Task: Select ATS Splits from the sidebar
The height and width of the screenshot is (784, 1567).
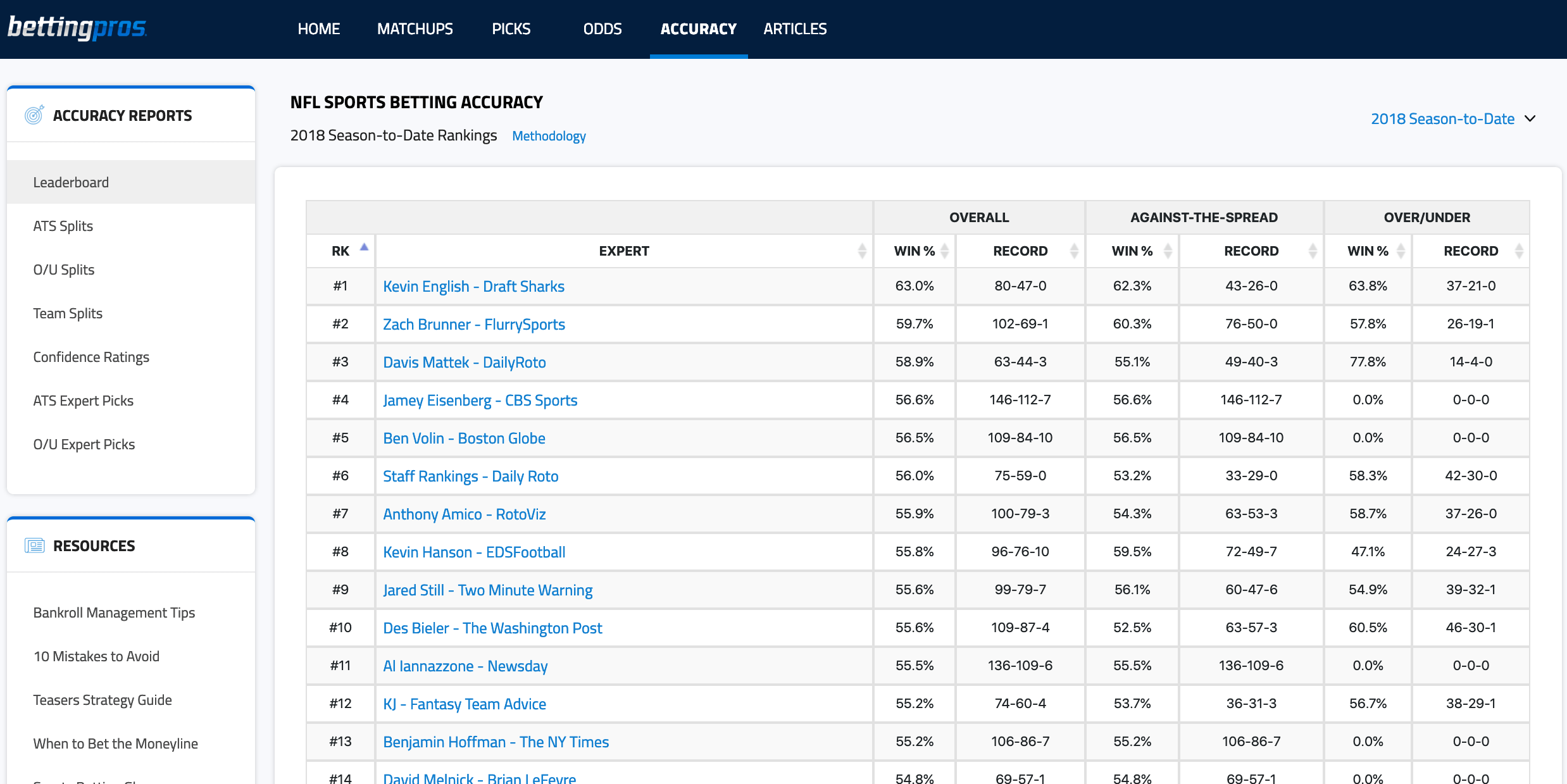Action: tap(63, 225)
